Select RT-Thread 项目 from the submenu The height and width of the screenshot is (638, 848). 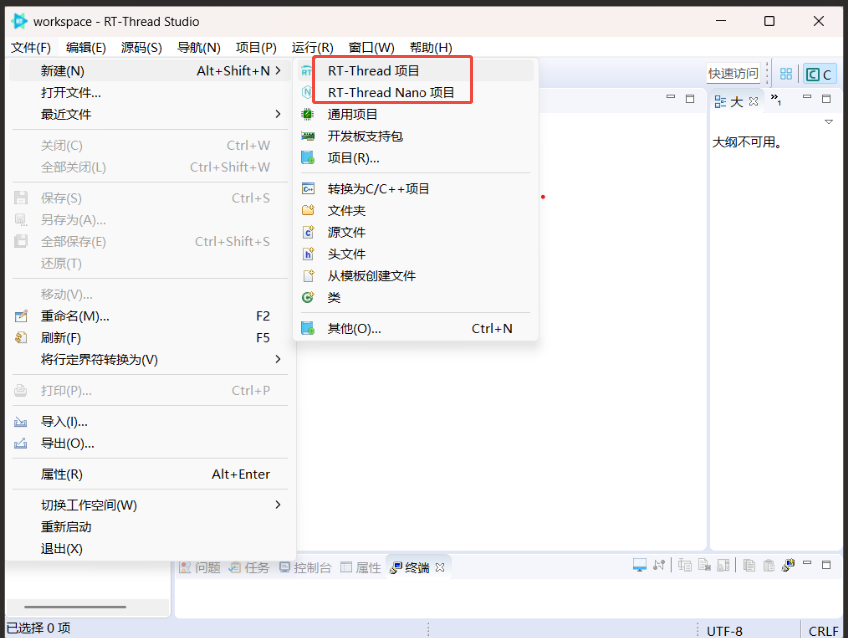[x=373, y=71]
